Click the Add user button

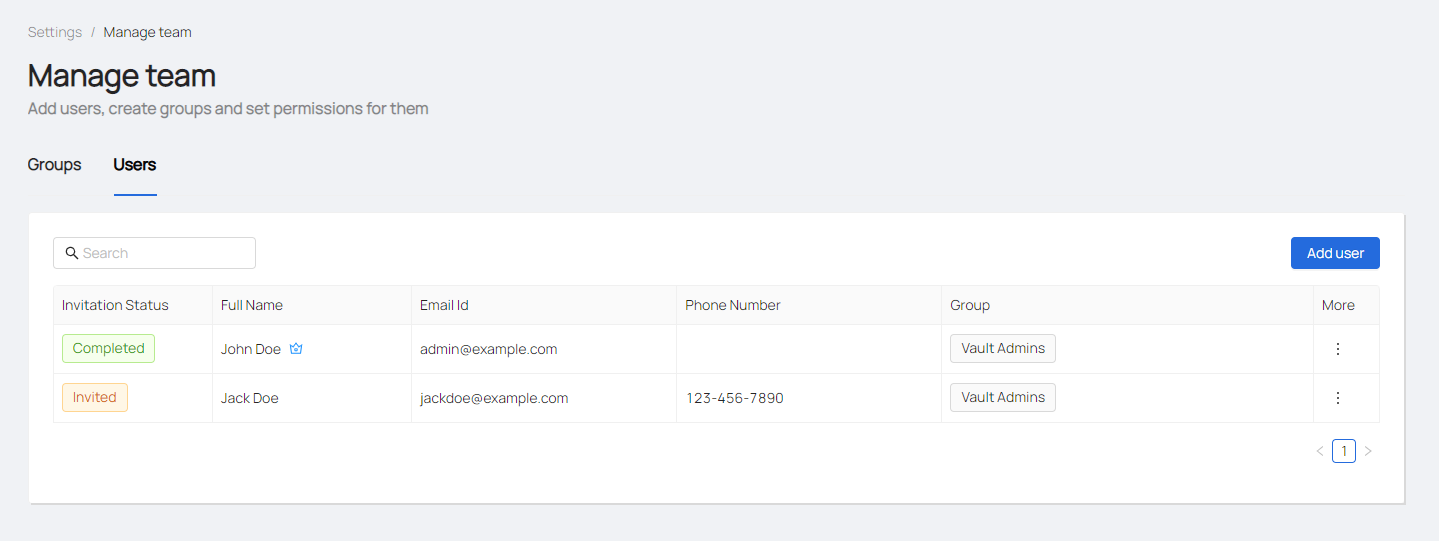click(1335, 253)
